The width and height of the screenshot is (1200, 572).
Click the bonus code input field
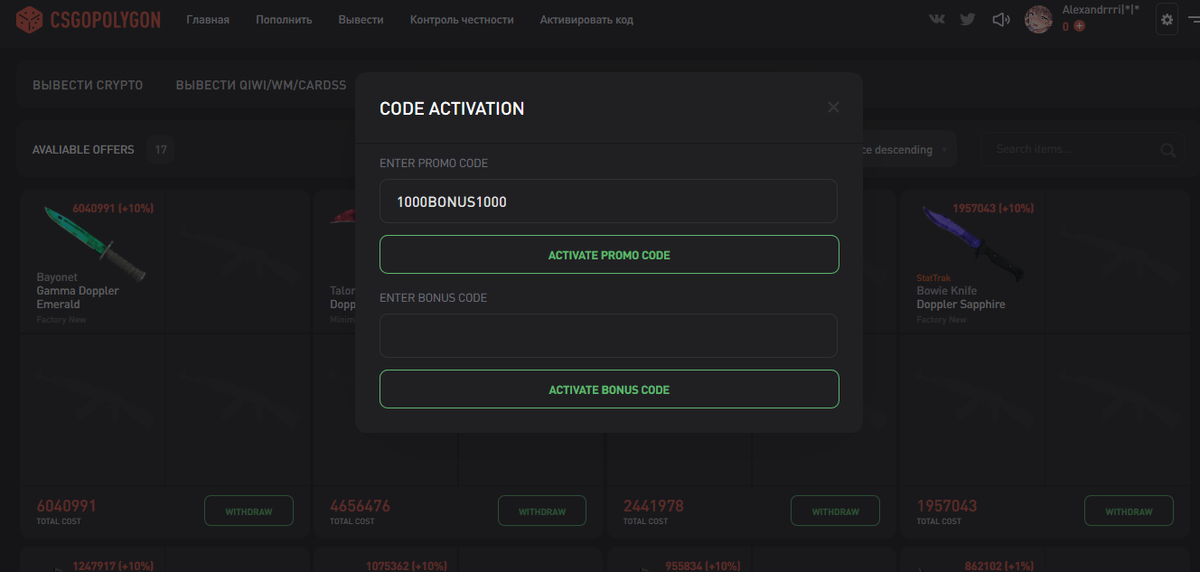608,336
